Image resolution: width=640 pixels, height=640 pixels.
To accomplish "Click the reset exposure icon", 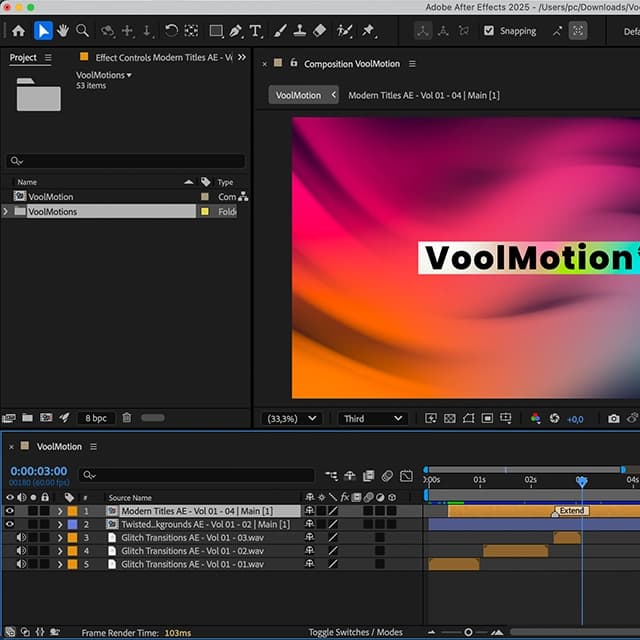I will click(554, 418).
